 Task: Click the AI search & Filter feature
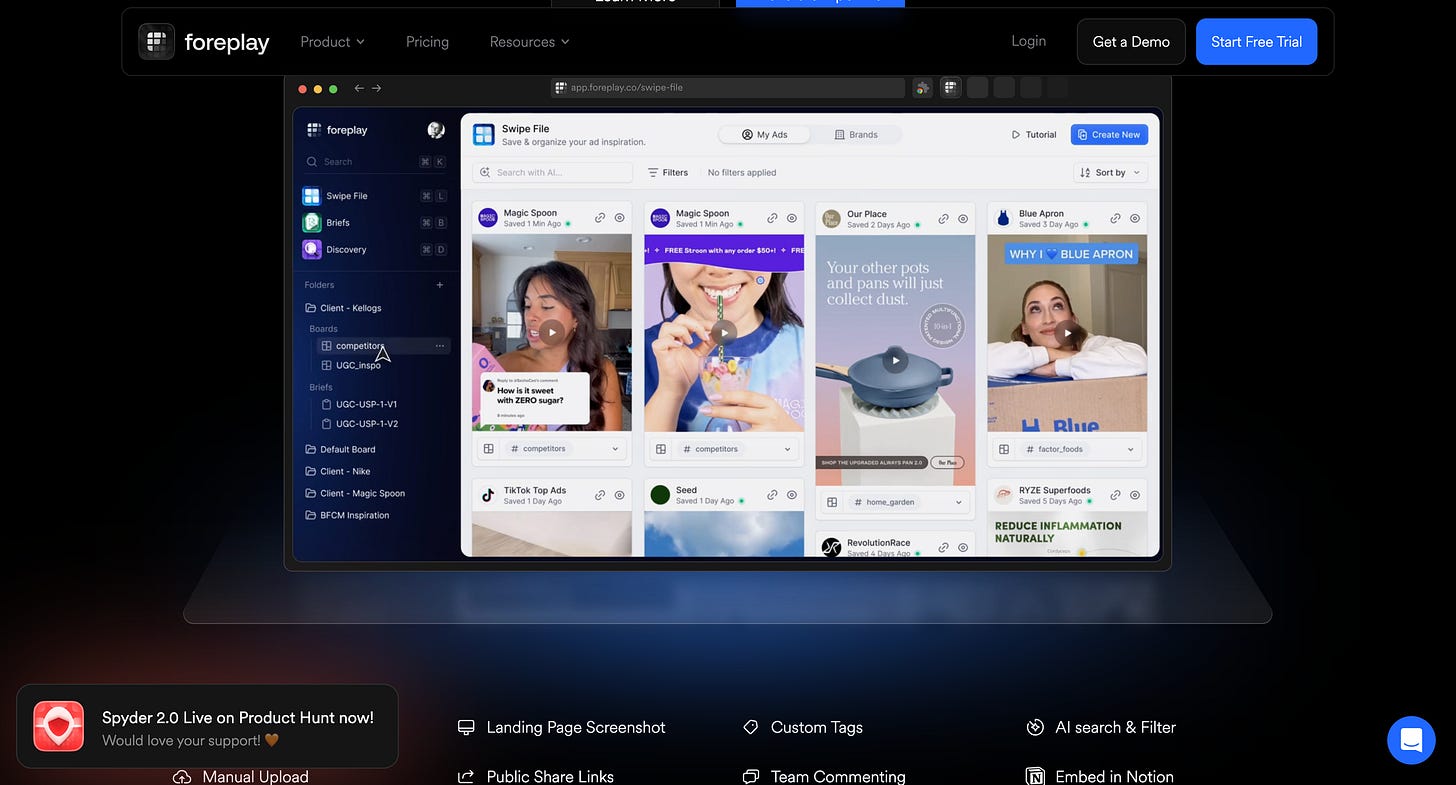click(1101, 727)
